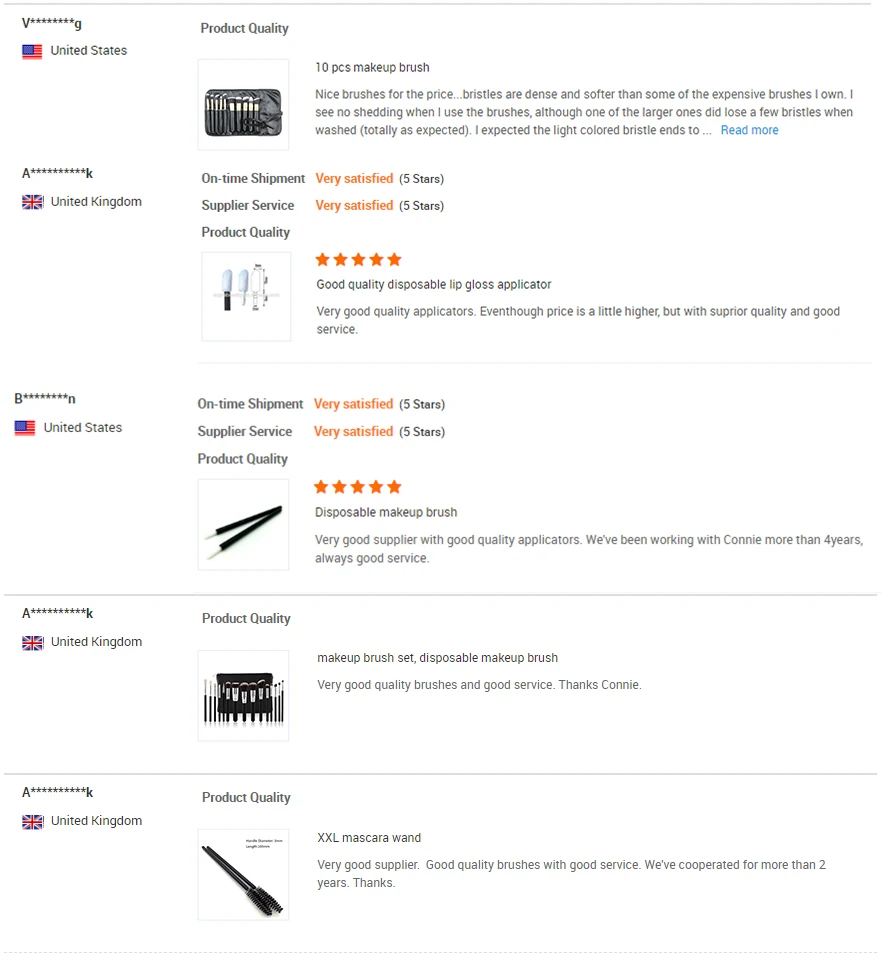Image resolution: width=882 pixels, height=953 pixels.
Task: Open the 10 pcs makeup brush thumbnail
Action: [x=243, y=104]
